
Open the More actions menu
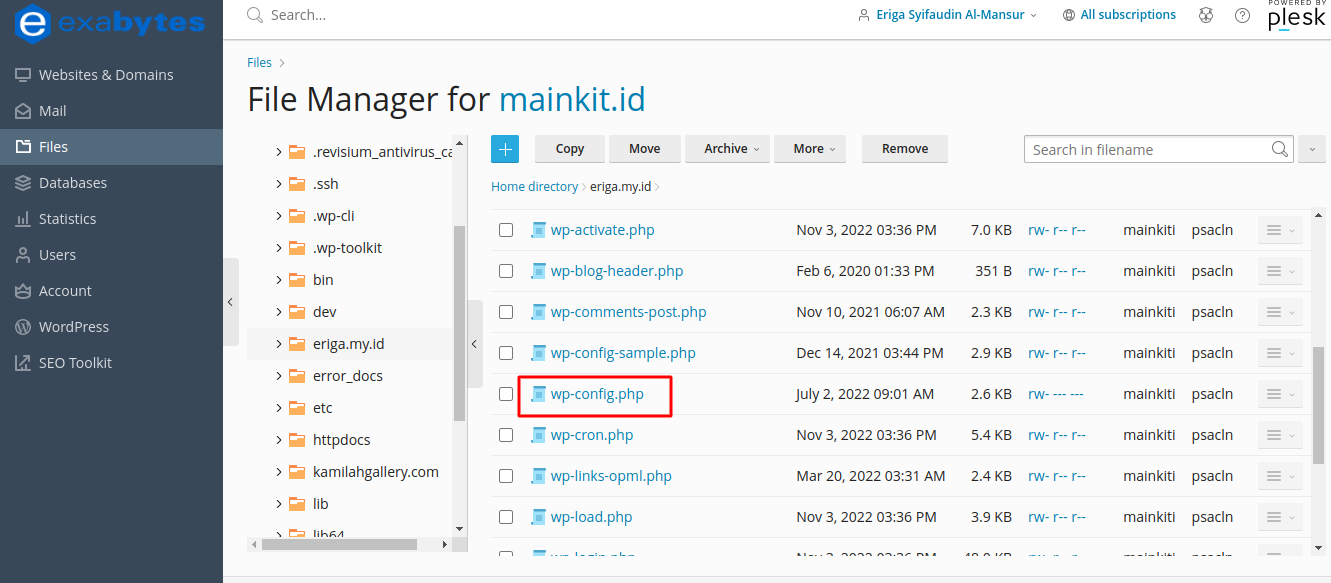tap(810, 148)
